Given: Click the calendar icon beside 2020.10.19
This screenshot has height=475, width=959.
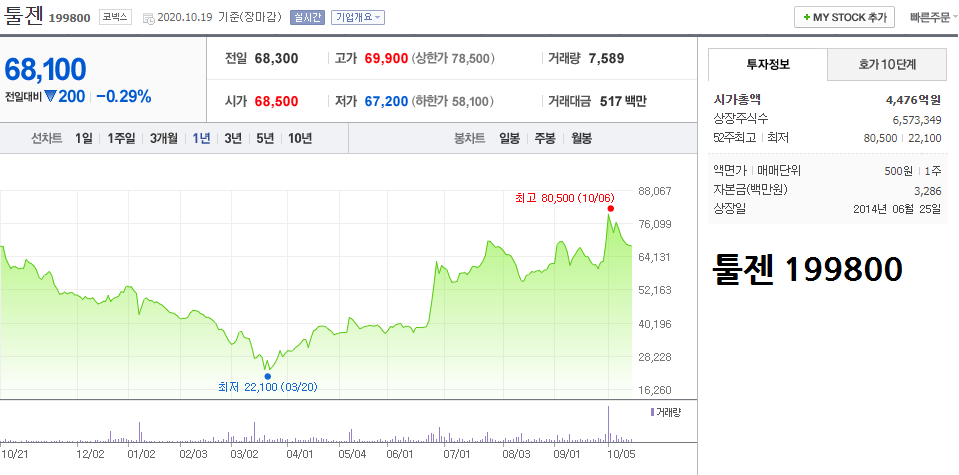Looking at the screenshot, I should tap(149, 18).
